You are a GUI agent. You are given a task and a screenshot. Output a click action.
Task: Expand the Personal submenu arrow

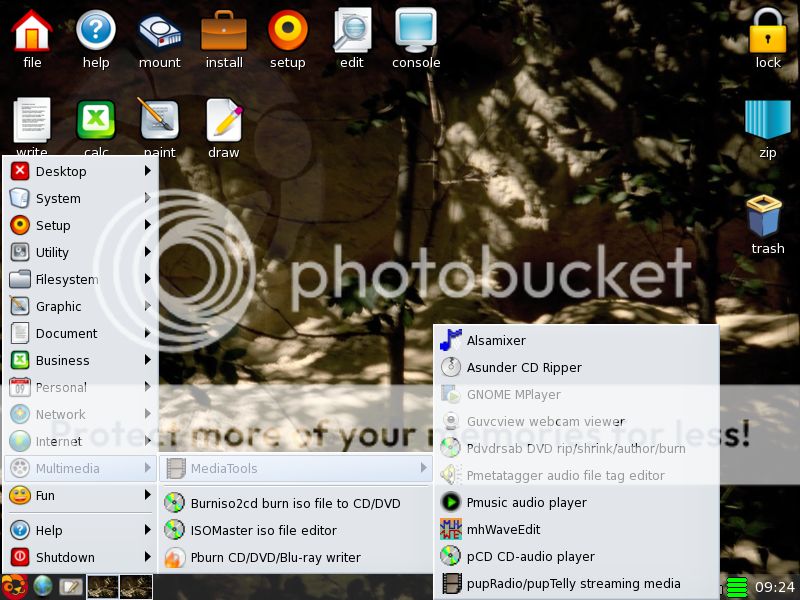(x=147, y=387)
